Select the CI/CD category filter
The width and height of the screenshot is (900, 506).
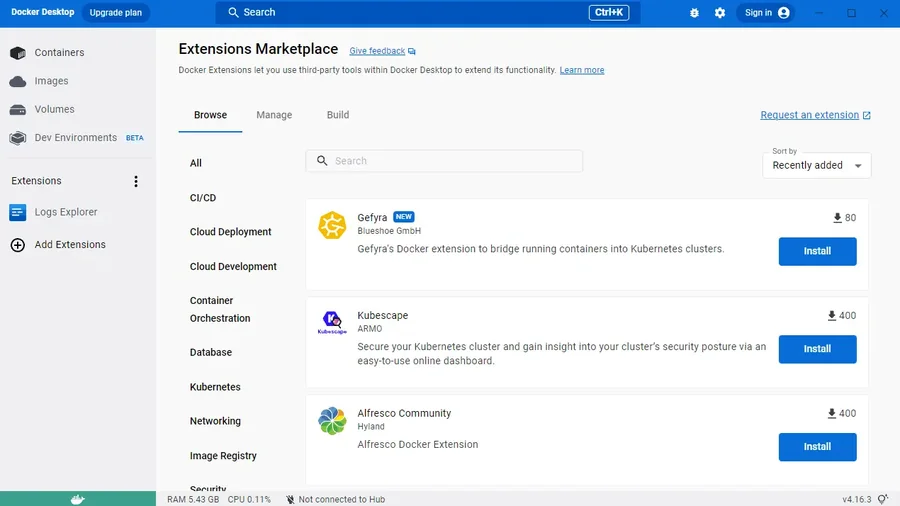tap(203, 198)
